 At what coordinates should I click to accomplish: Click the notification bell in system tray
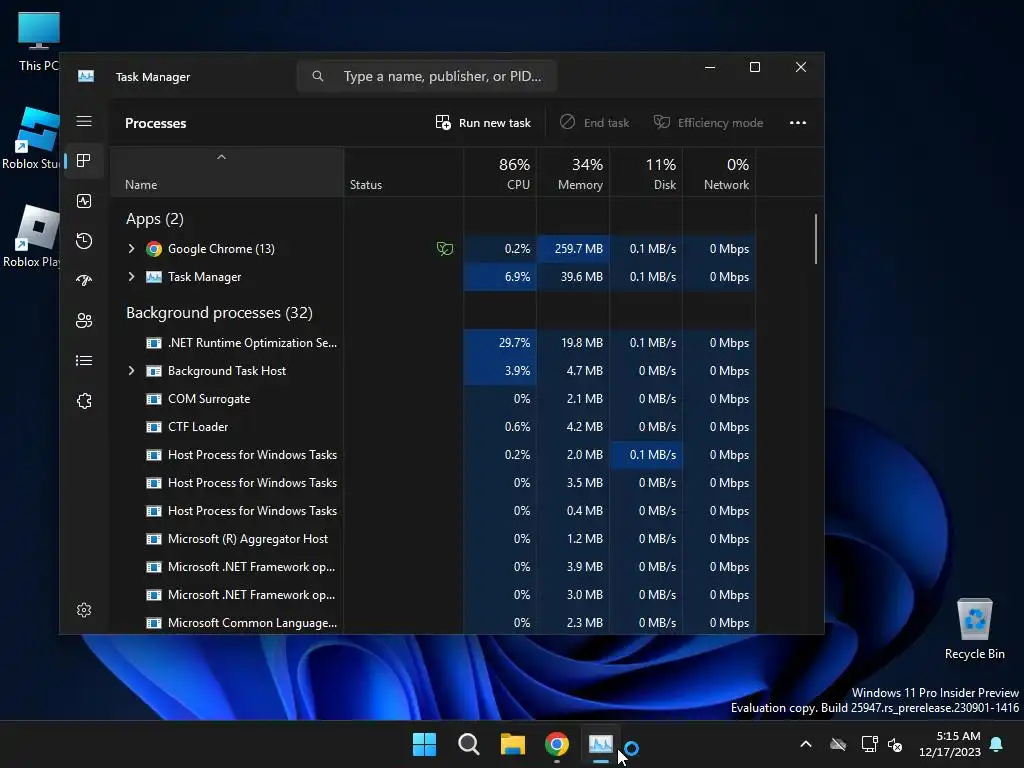point(997,744)
